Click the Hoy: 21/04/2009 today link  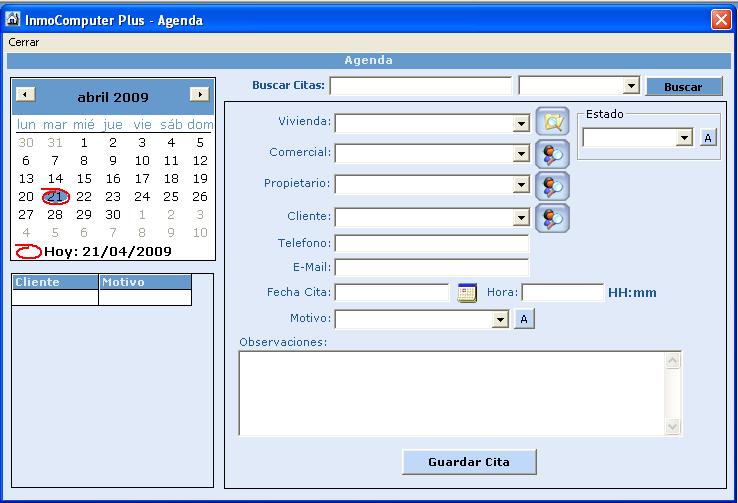coord(108,252)
